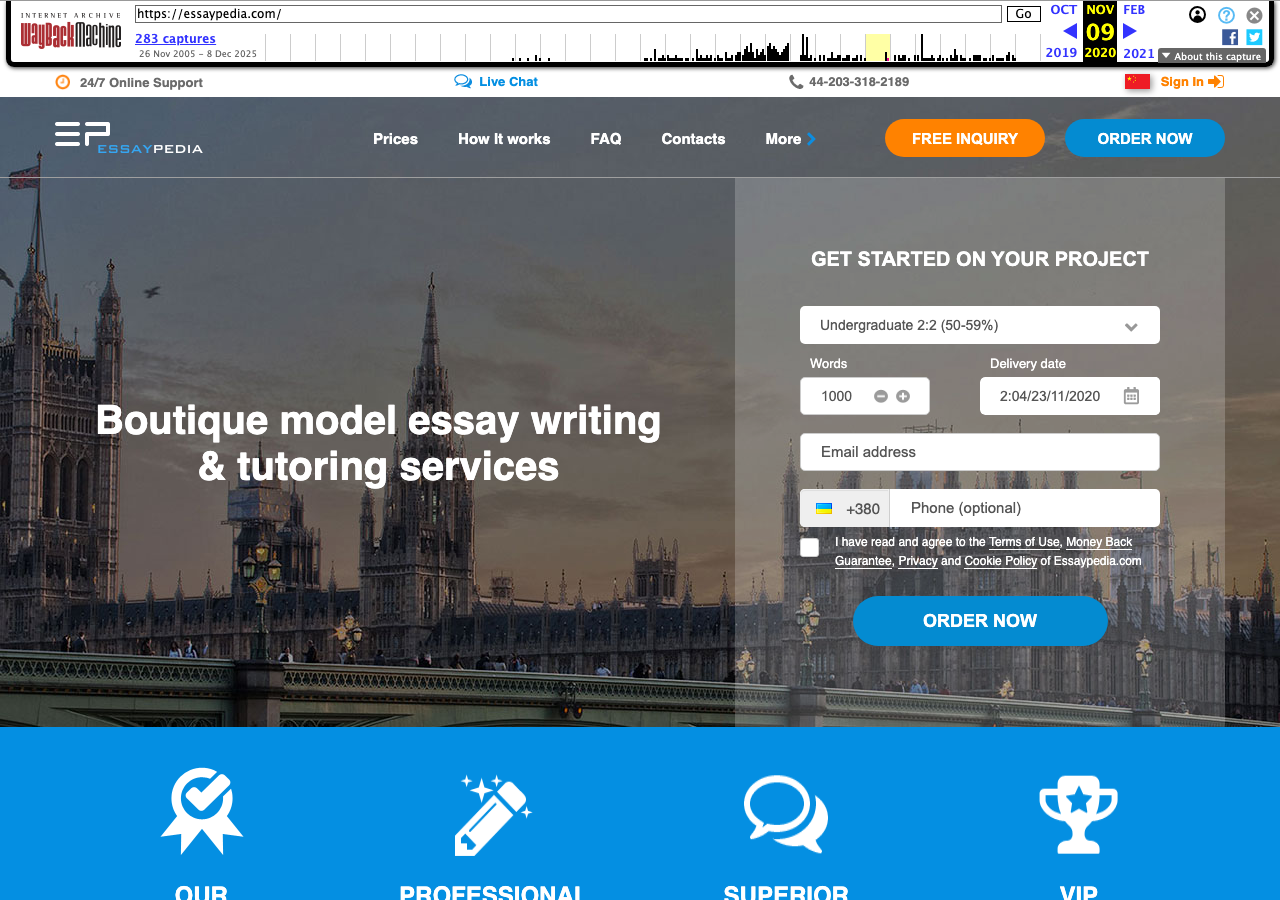Image resolution: width=1280 pixels, height=900 pixels.
Task: Focus the Words quantity field
Action: (x=865, y=396)
